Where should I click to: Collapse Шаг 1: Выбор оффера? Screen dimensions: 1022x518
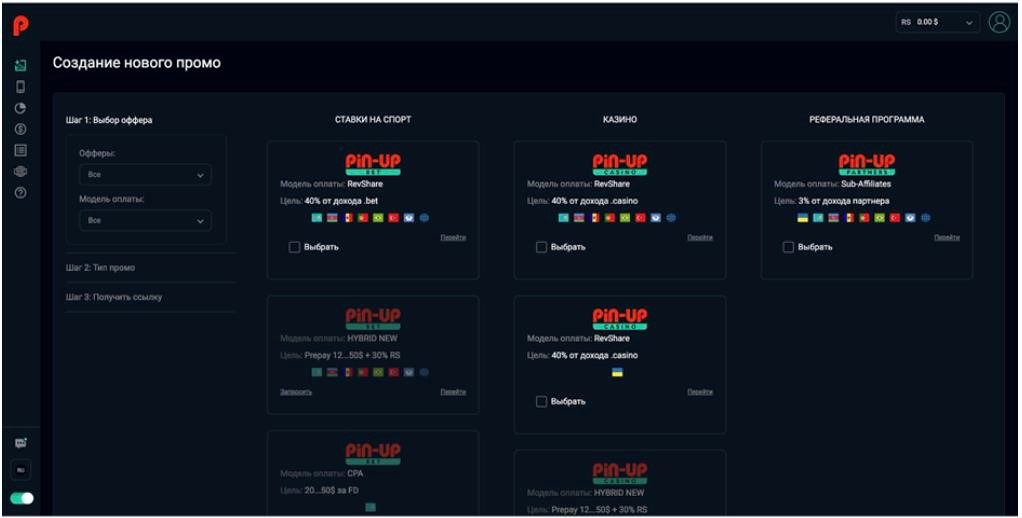(109, 120)
